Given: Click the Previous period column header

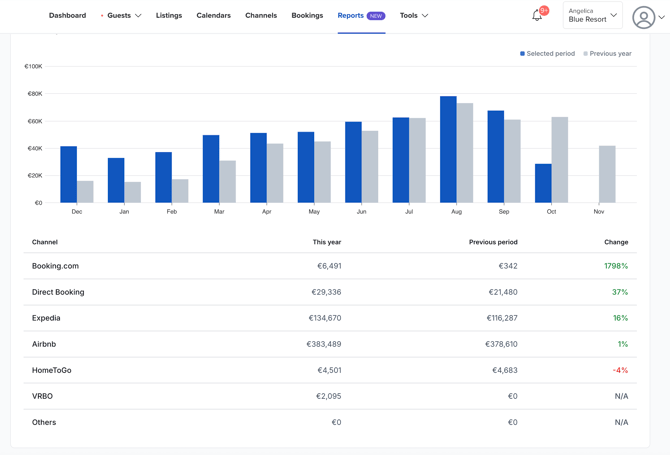Looking at the screenshot, I should pyautogui.click(x=493, y=242).
